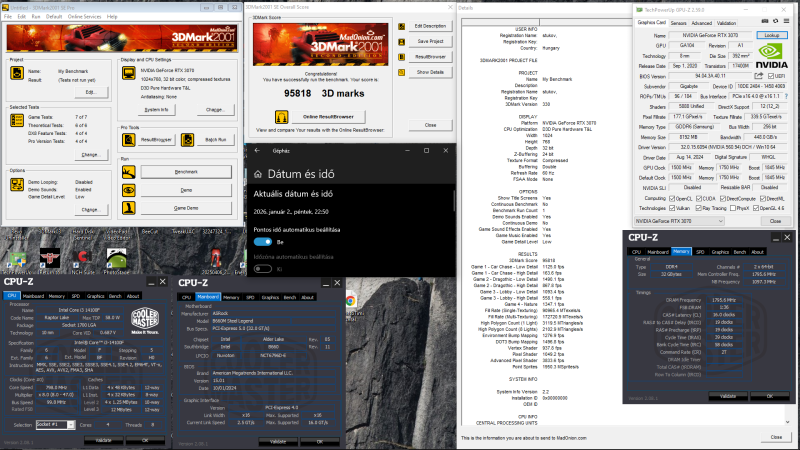
Task: Click the Options icon in 3DMark2001
Action: 17,184
